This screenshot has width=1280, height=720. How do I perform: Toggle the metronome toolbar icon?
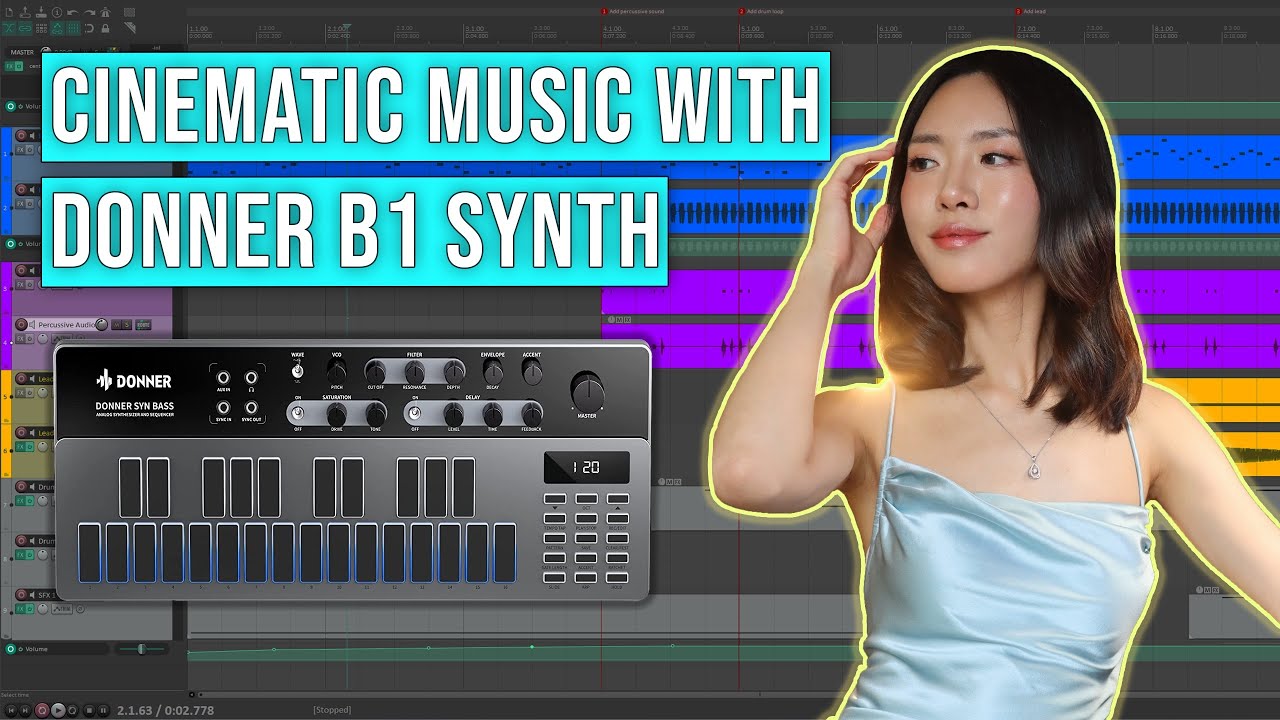point(105,12)
